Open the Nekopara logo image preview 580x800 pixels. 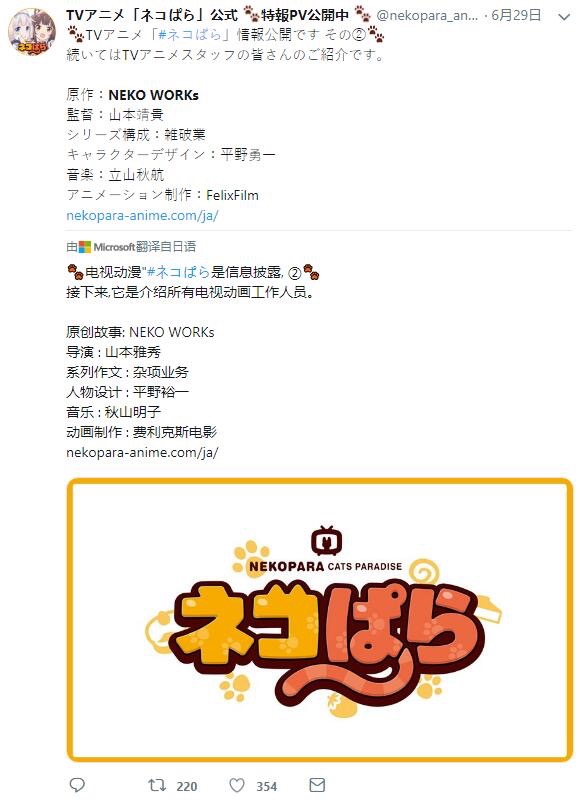pos(320,619)
